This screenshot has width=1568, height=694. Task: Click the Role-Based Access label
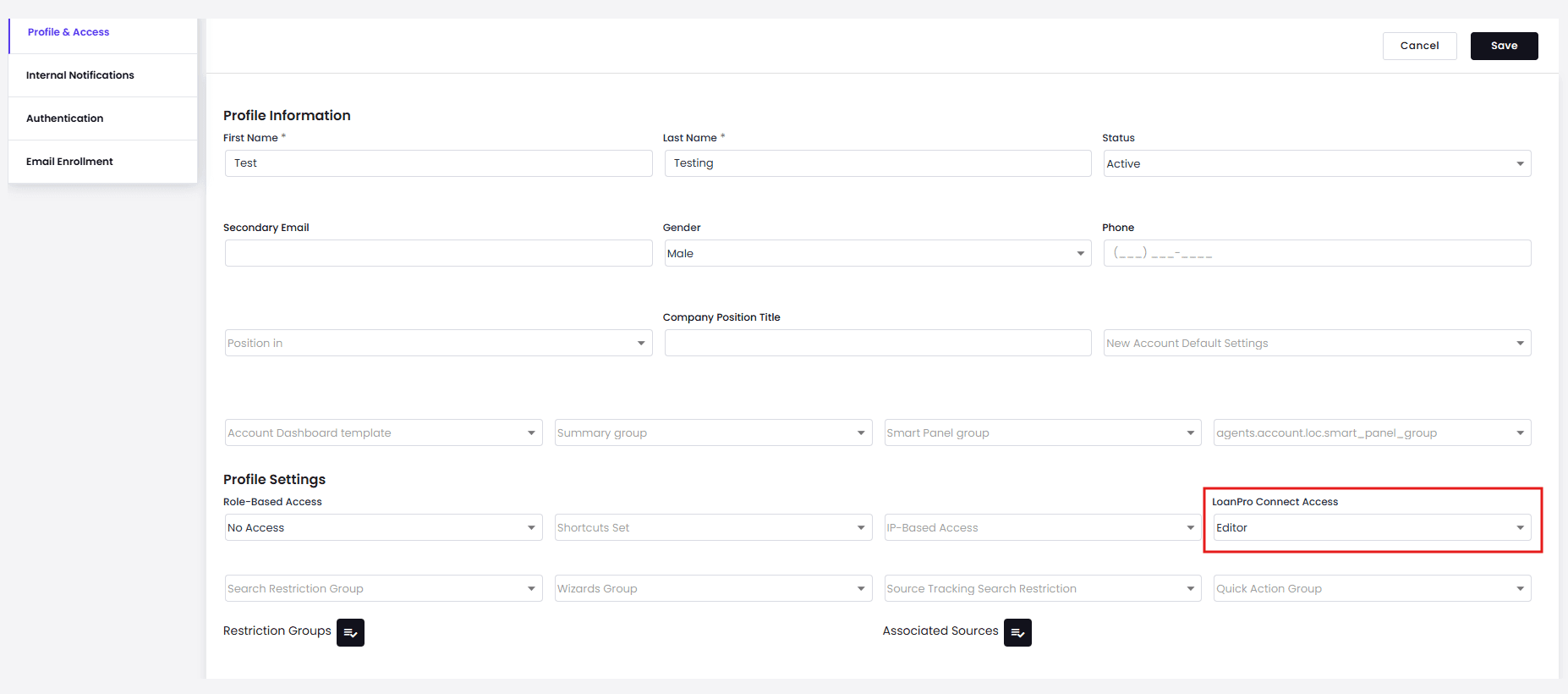pos(272,502)
